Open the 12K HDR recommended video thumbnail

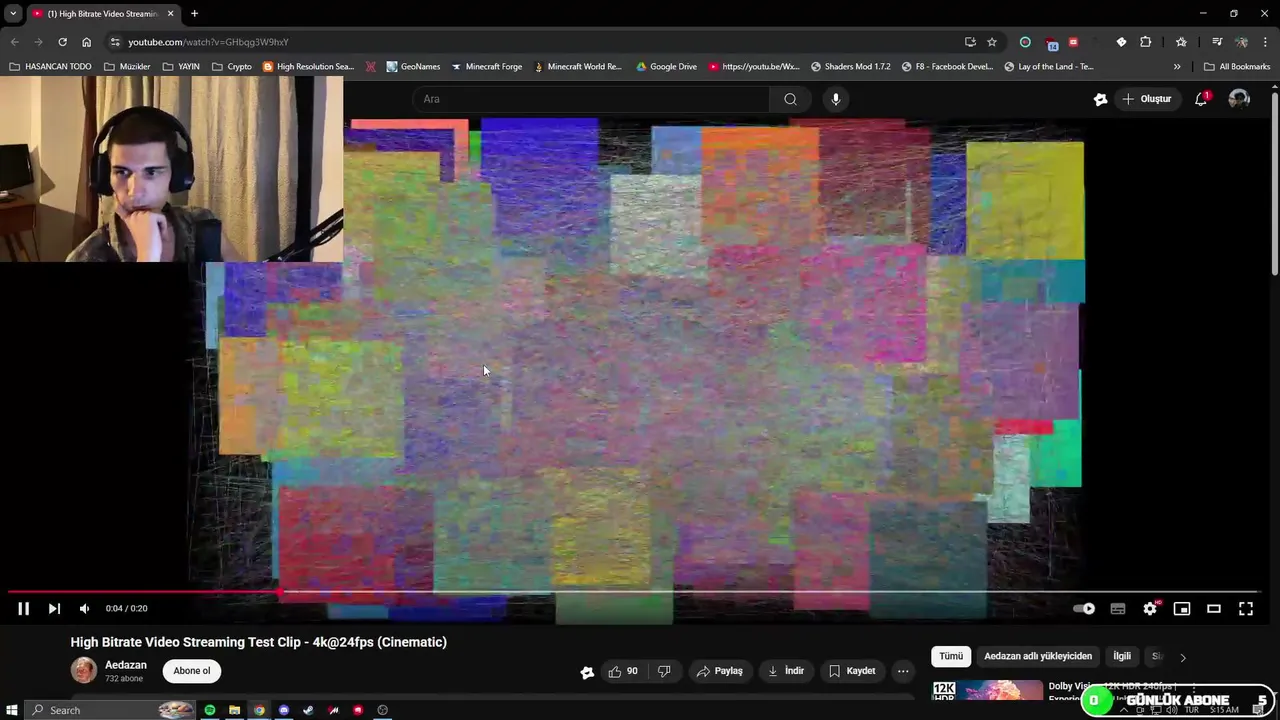988,690
